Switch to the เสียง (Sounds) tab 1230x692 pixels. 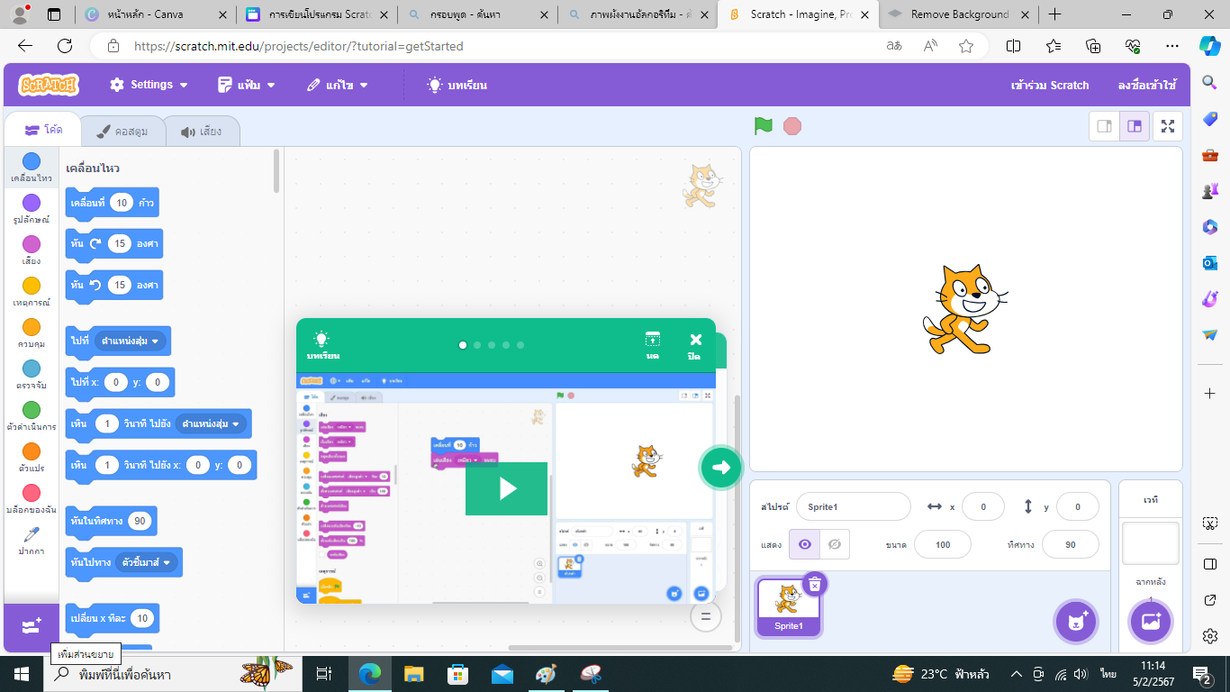click(x=201, y=131)
